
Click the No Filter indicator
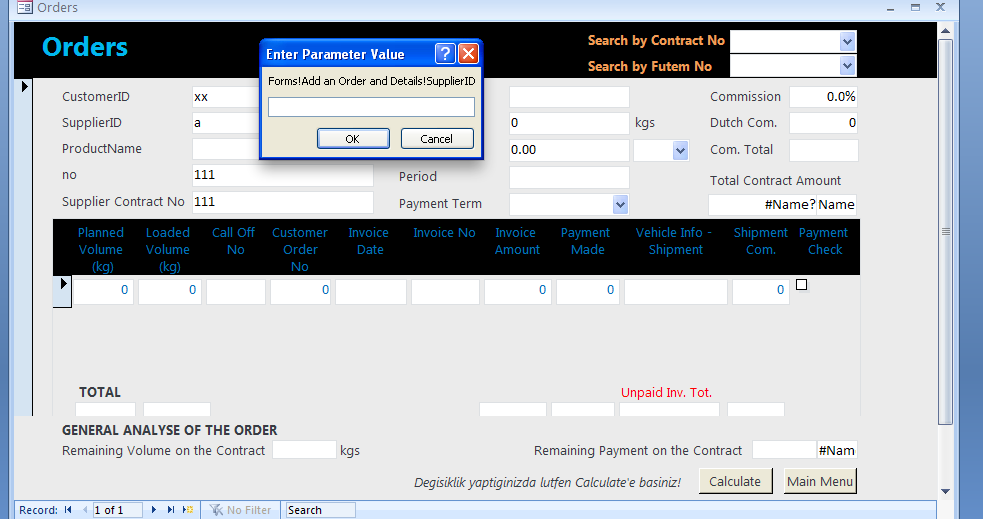tap(240, 510)
